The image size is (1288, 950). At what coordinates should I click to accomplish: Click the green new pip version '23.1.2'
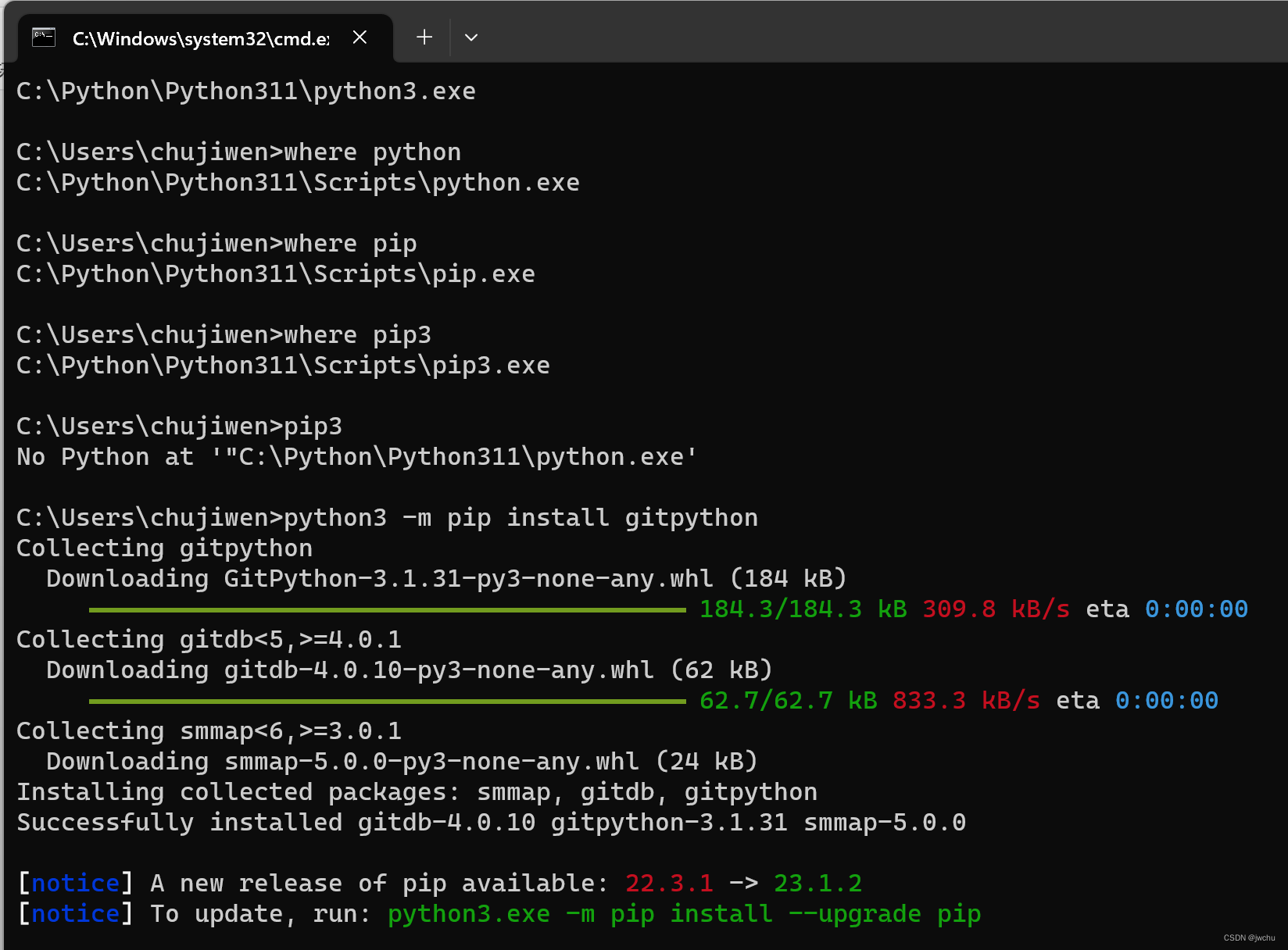point(818,884)
